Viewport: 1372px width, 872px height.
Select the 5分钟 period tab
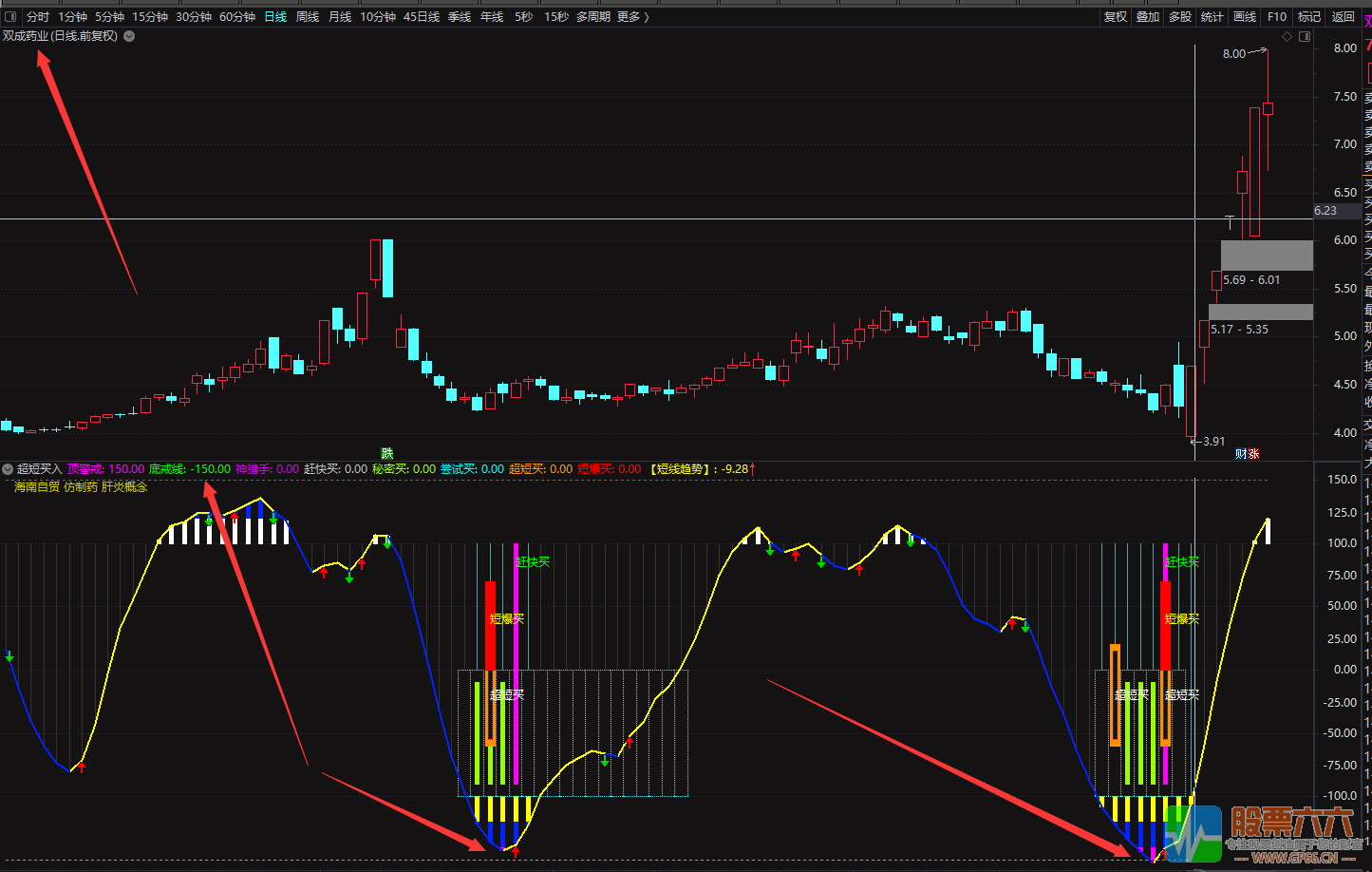click(109, 16)
